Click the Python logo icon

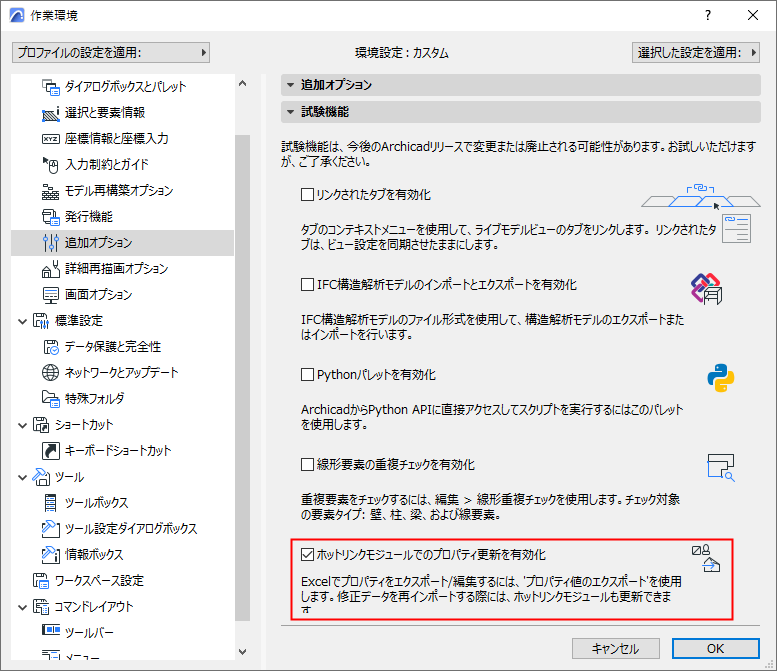click(721, 378)
